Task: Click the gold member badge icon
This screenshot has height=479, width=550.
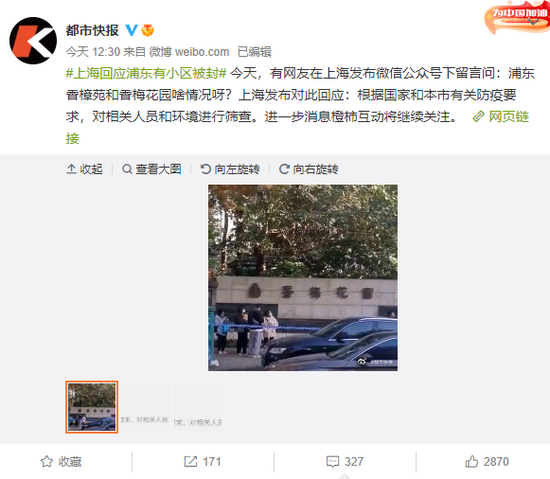Action: (148, 31)
